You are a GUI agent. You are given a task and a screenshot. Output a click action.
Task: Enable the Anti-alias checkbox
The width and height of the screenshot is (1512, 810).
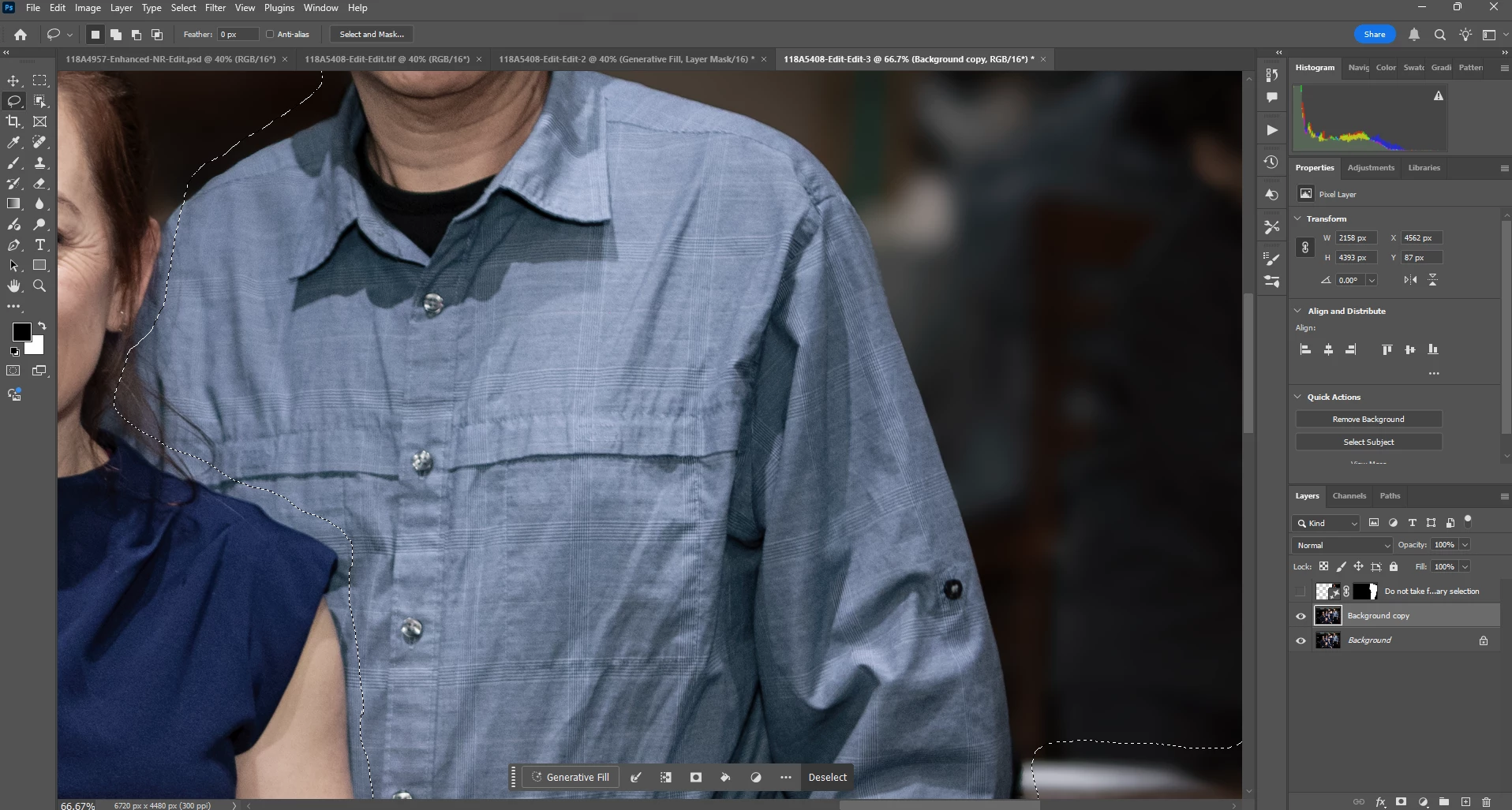(x=270, y=34)
